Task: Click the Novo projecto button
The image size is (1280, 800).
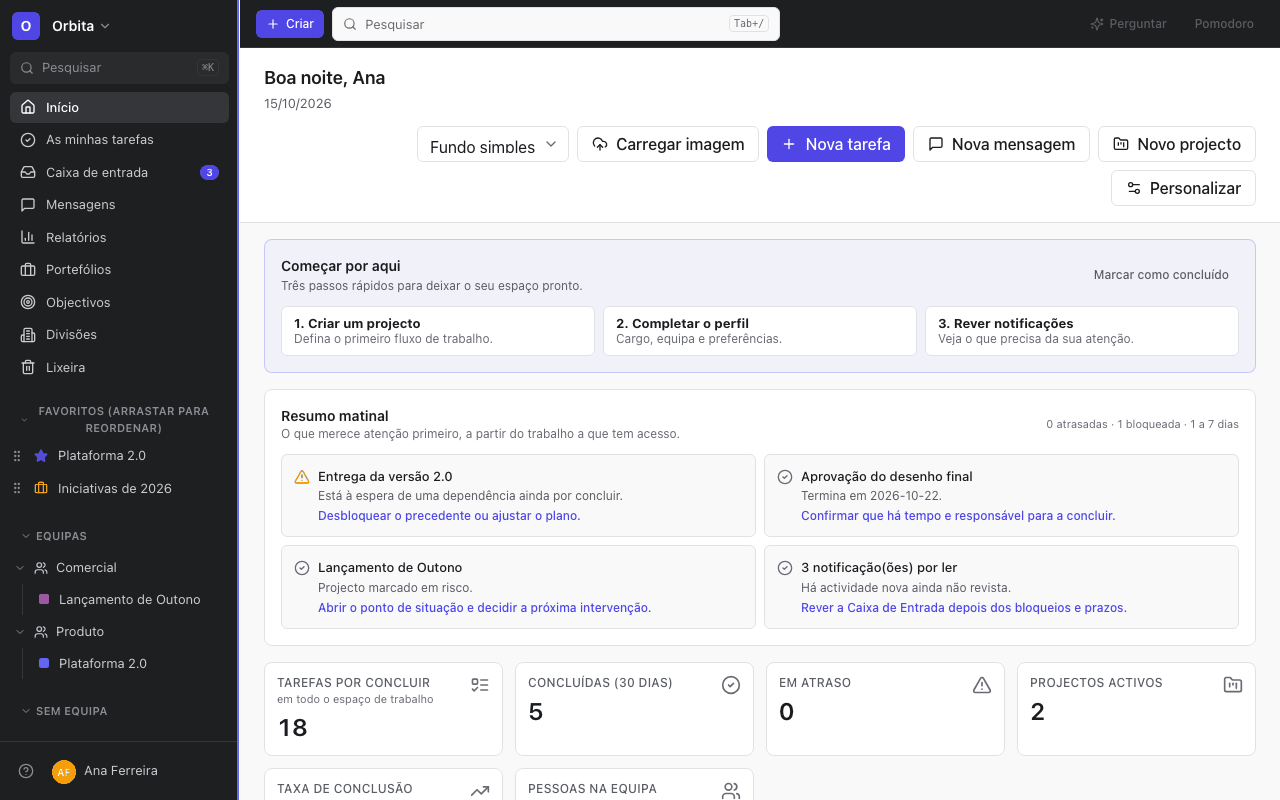Action: coord(1177,144)
